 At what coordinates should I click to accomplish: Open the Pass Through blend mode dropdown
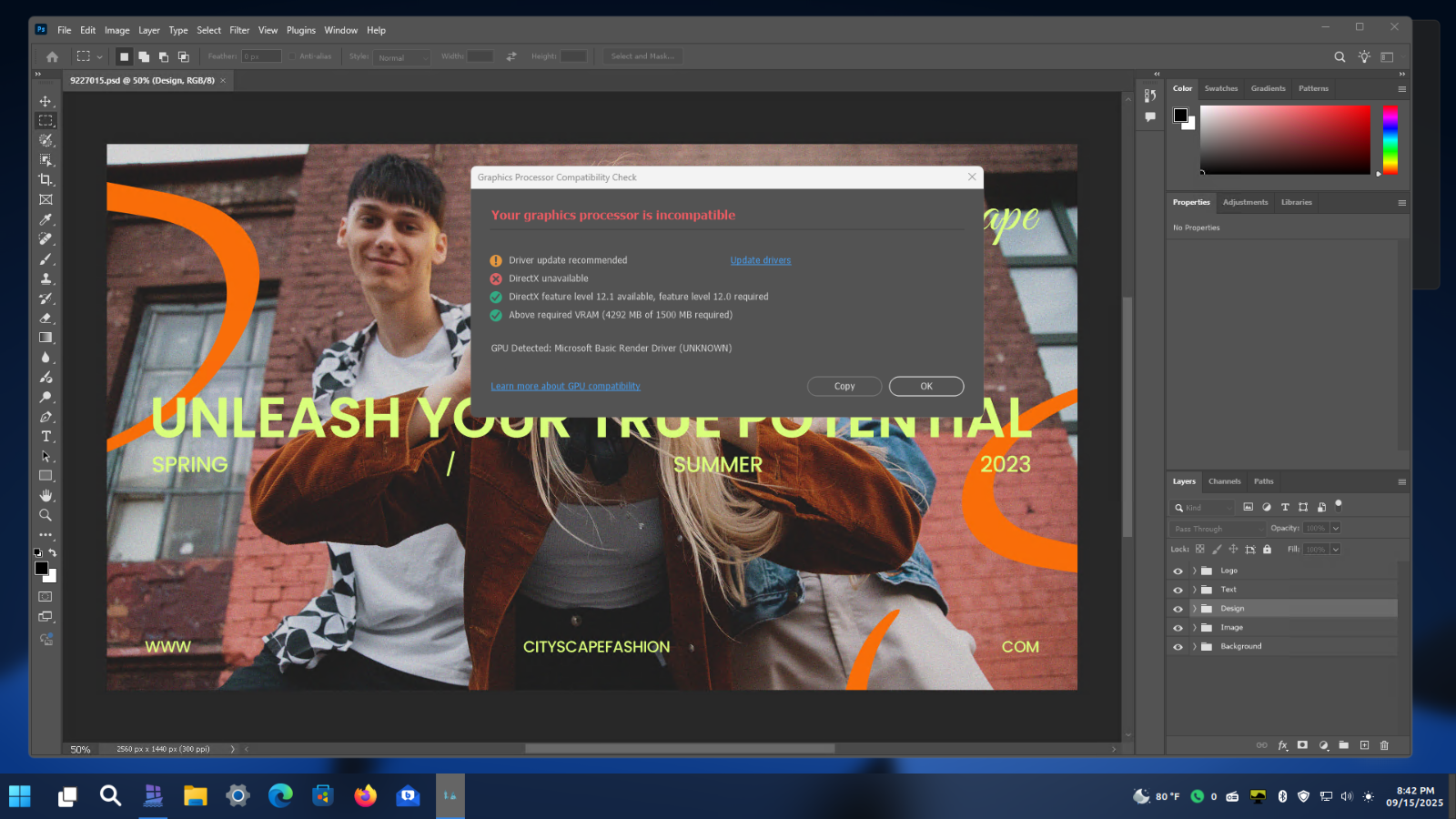tap(1218, 529)
